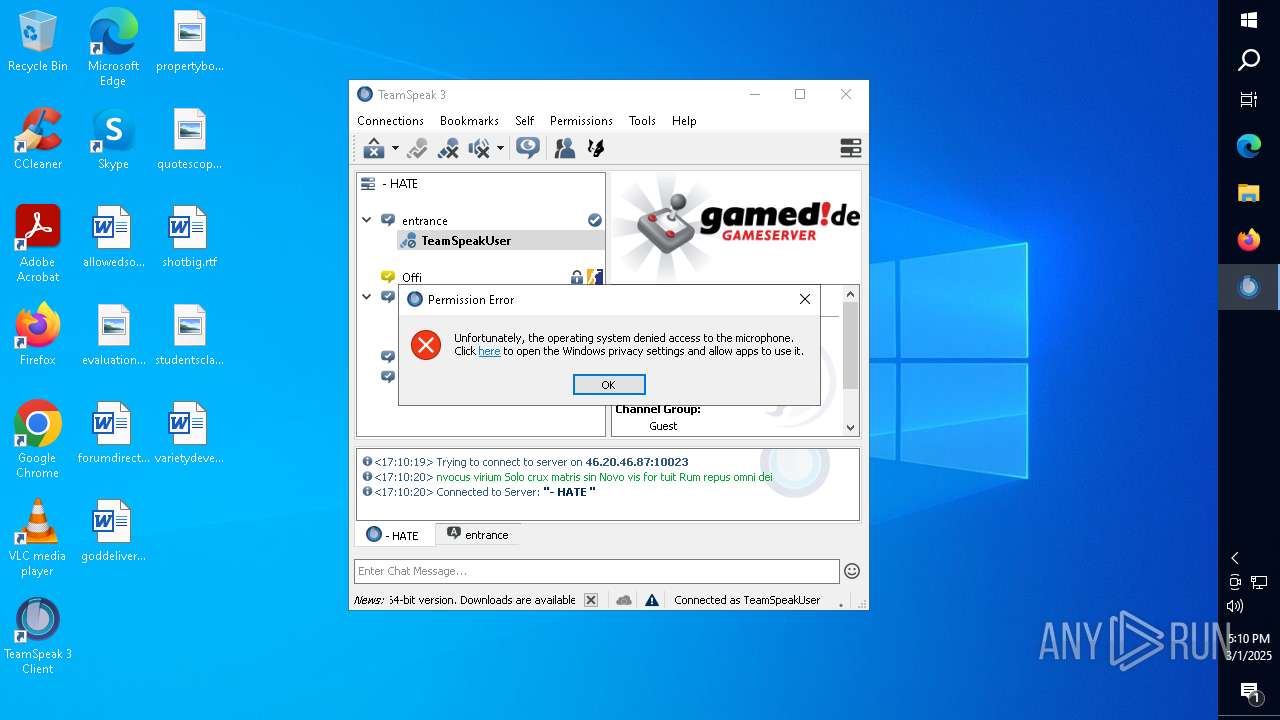Screen dimensions: 1280x720
Task: Select the - HATE server row in the tree
Action: [x=481, y=184]
